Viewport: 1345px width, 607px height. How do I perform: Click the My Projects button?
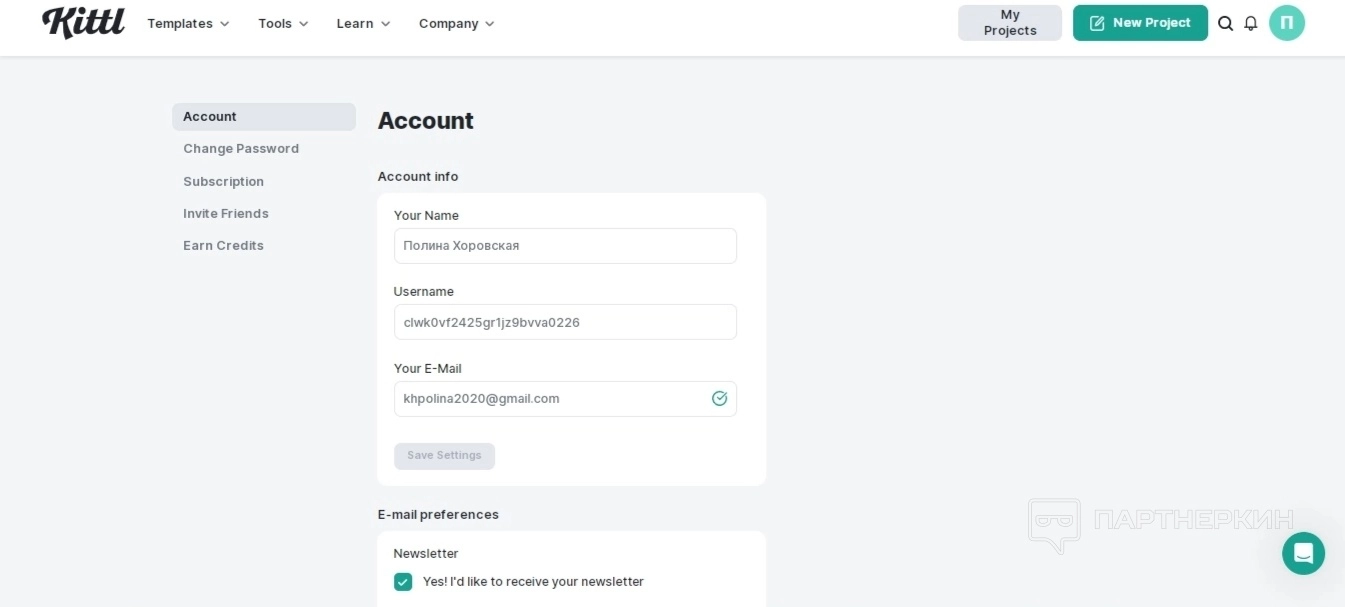1010,23
